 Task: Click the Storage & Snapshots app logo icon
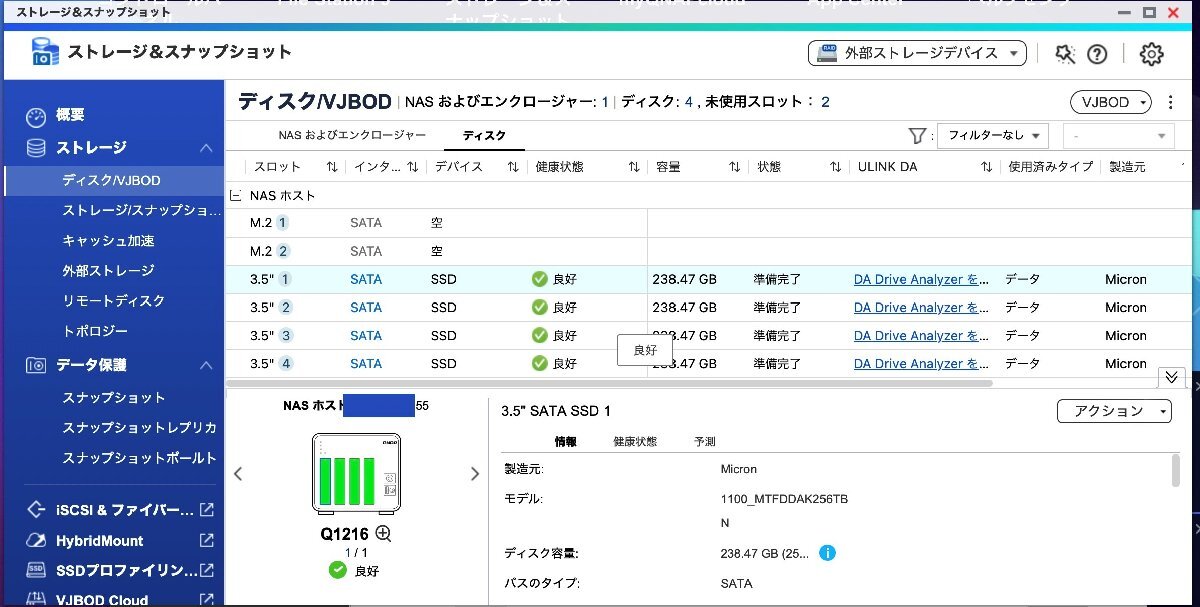coord(45,52)
